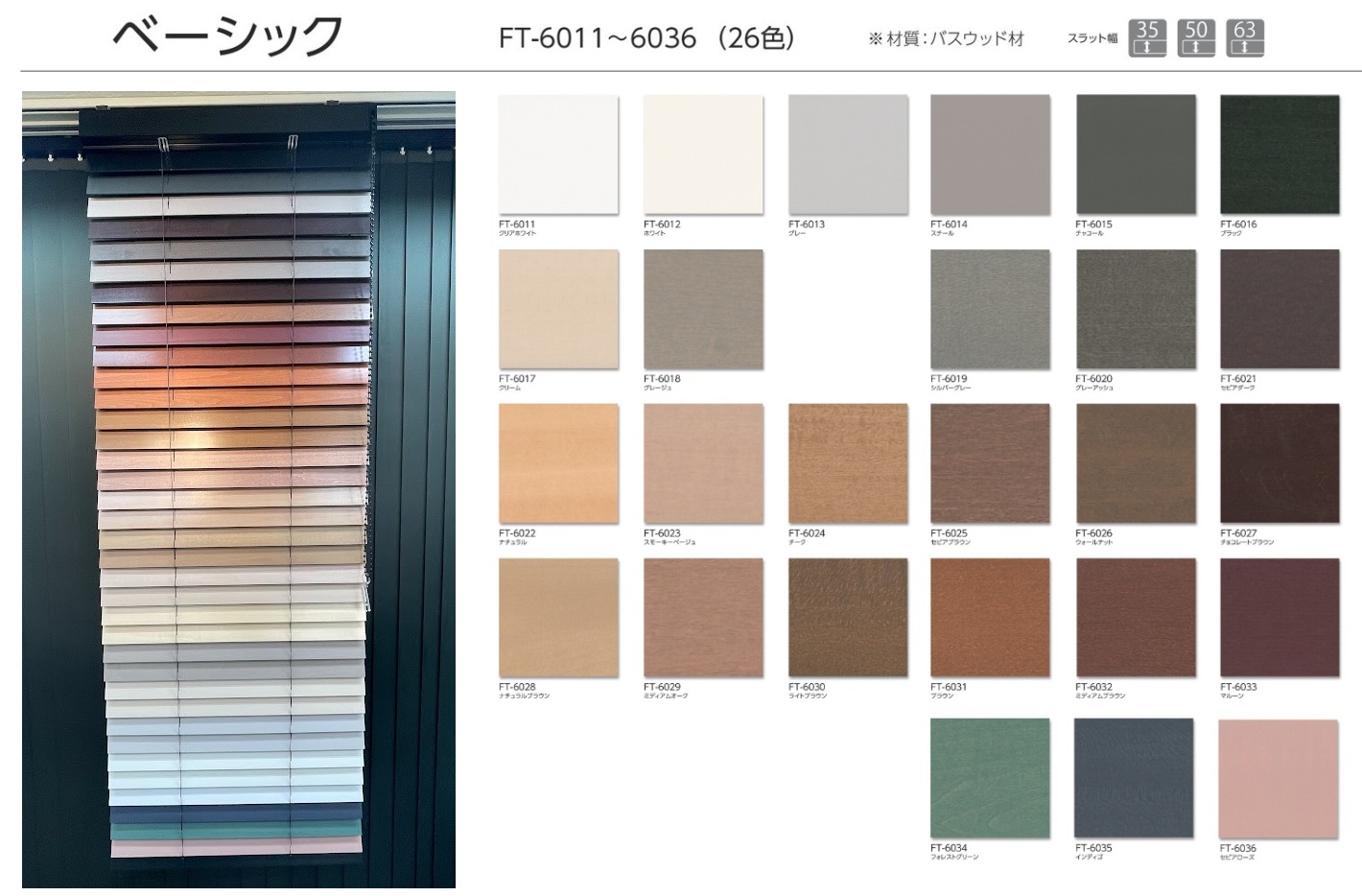Viewport: 1362px width, 896px height.
Task: Click the FT-6021 code label text
Action: (1238, 379)
